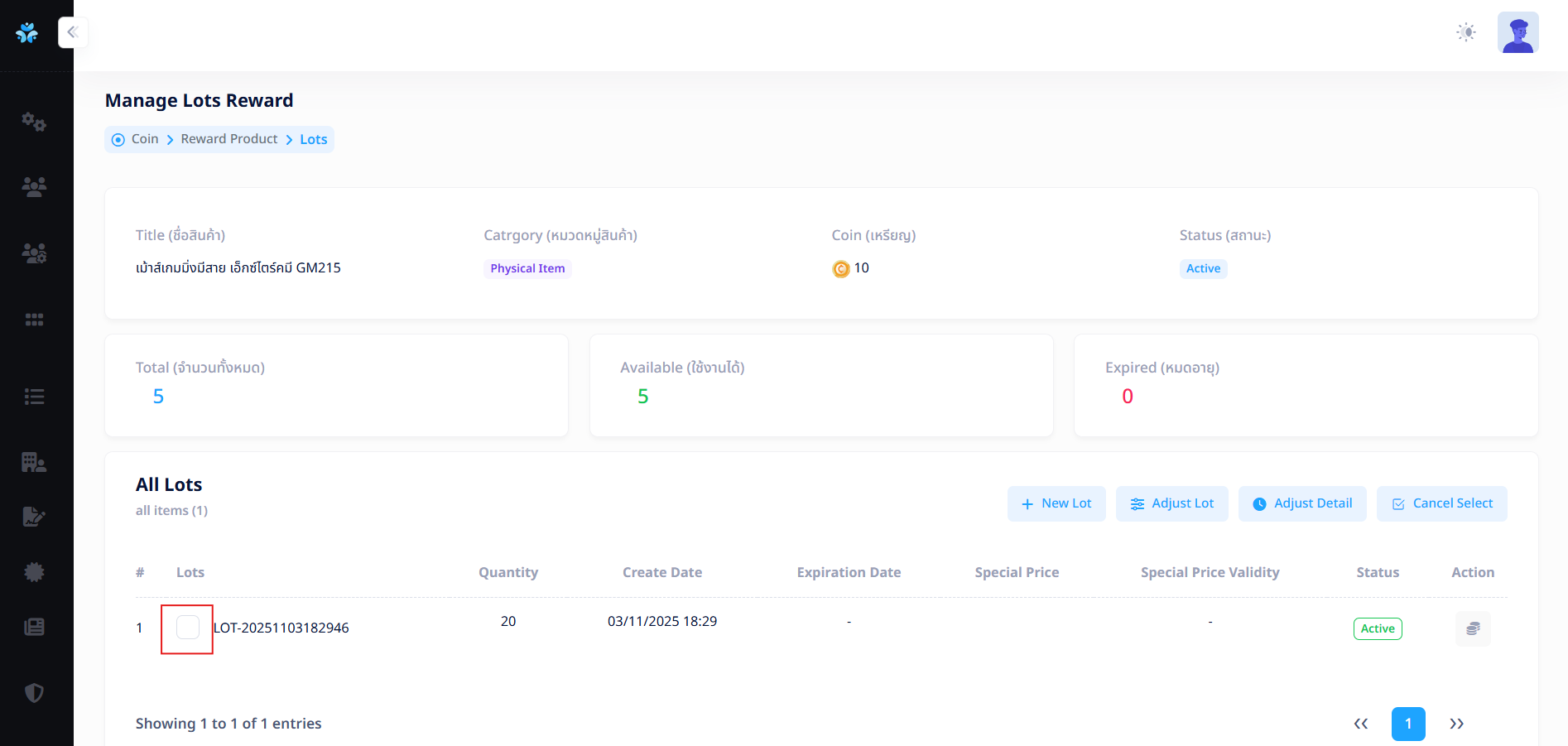Go to Coin in the breadcrumb

[x=145, y=139]
